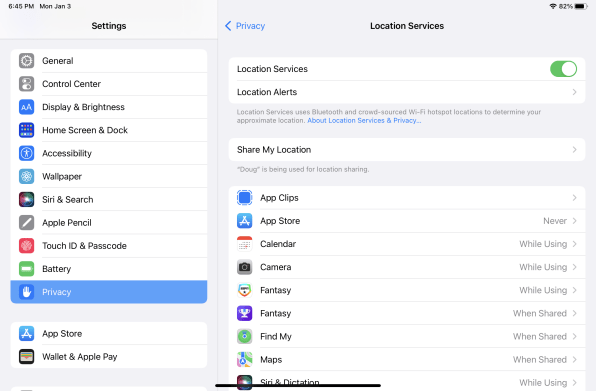Open Battery settings
The image size is (596, 391).
coord(109,269)
